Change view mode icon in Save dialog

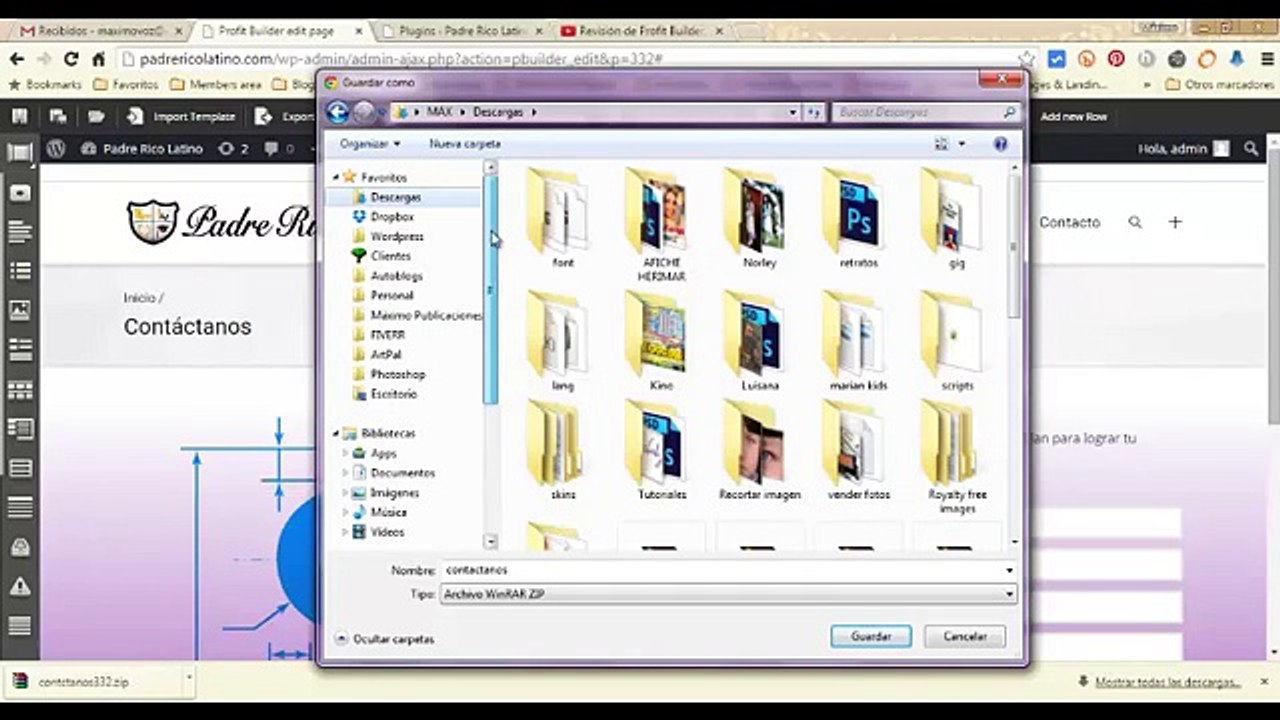(x=941, y=144)
